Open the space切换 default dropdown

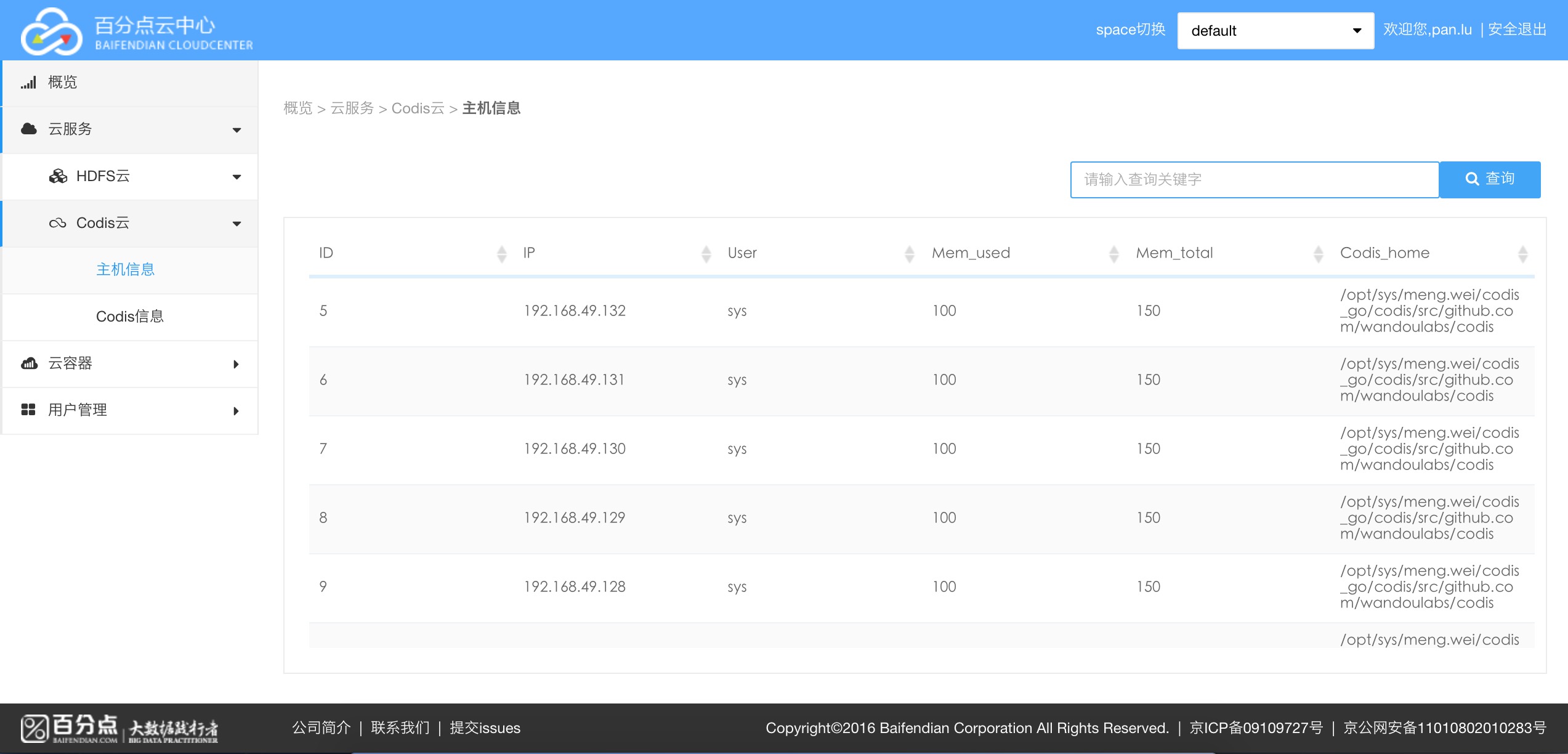(1275, 31)
